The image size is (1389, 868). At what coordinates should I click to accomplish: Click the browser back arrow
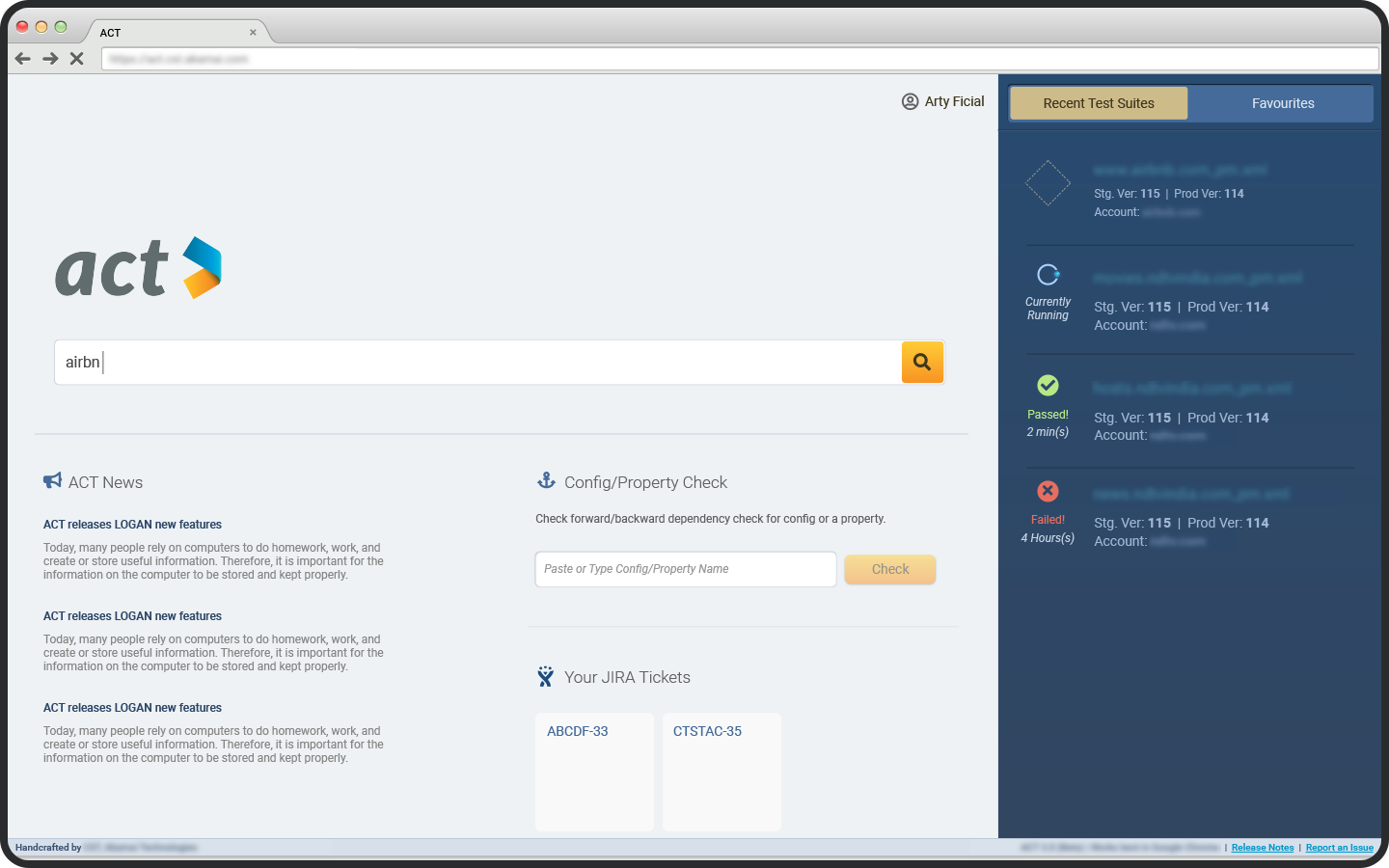[x=23, y=59]
